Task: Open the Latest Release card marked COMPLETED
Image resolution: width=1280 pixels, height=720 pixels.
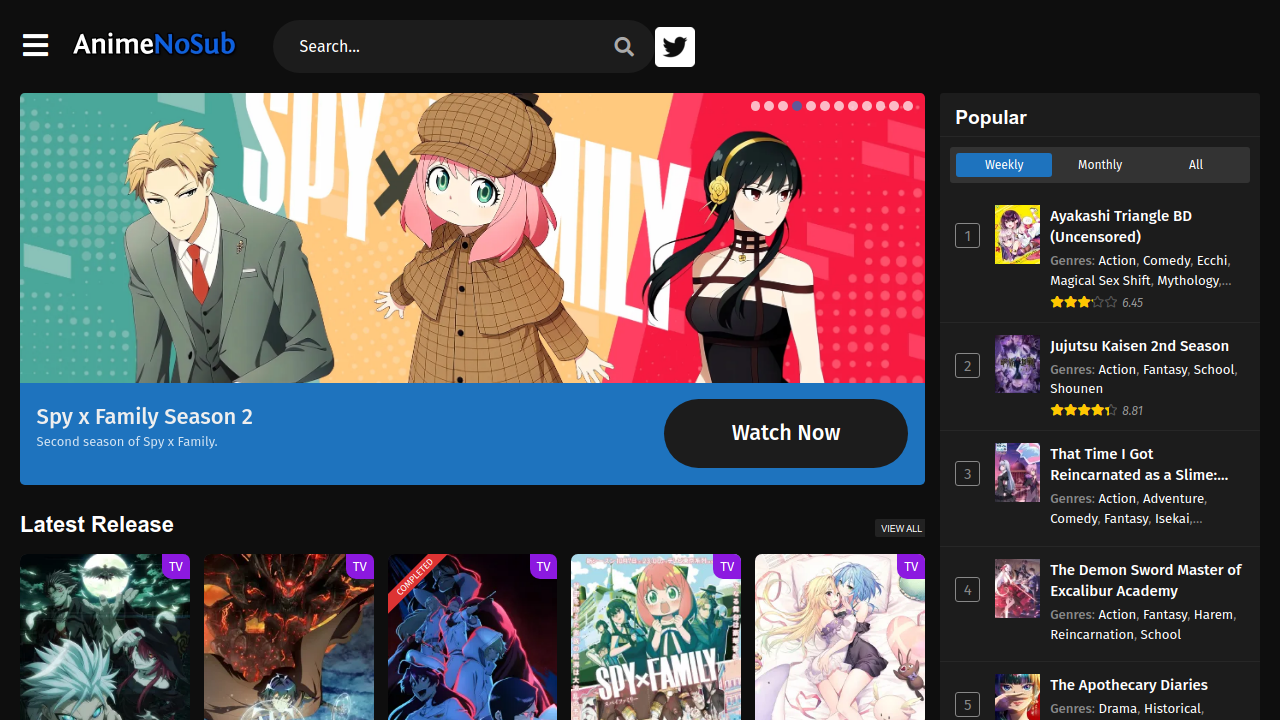Action: coord(472,637)
